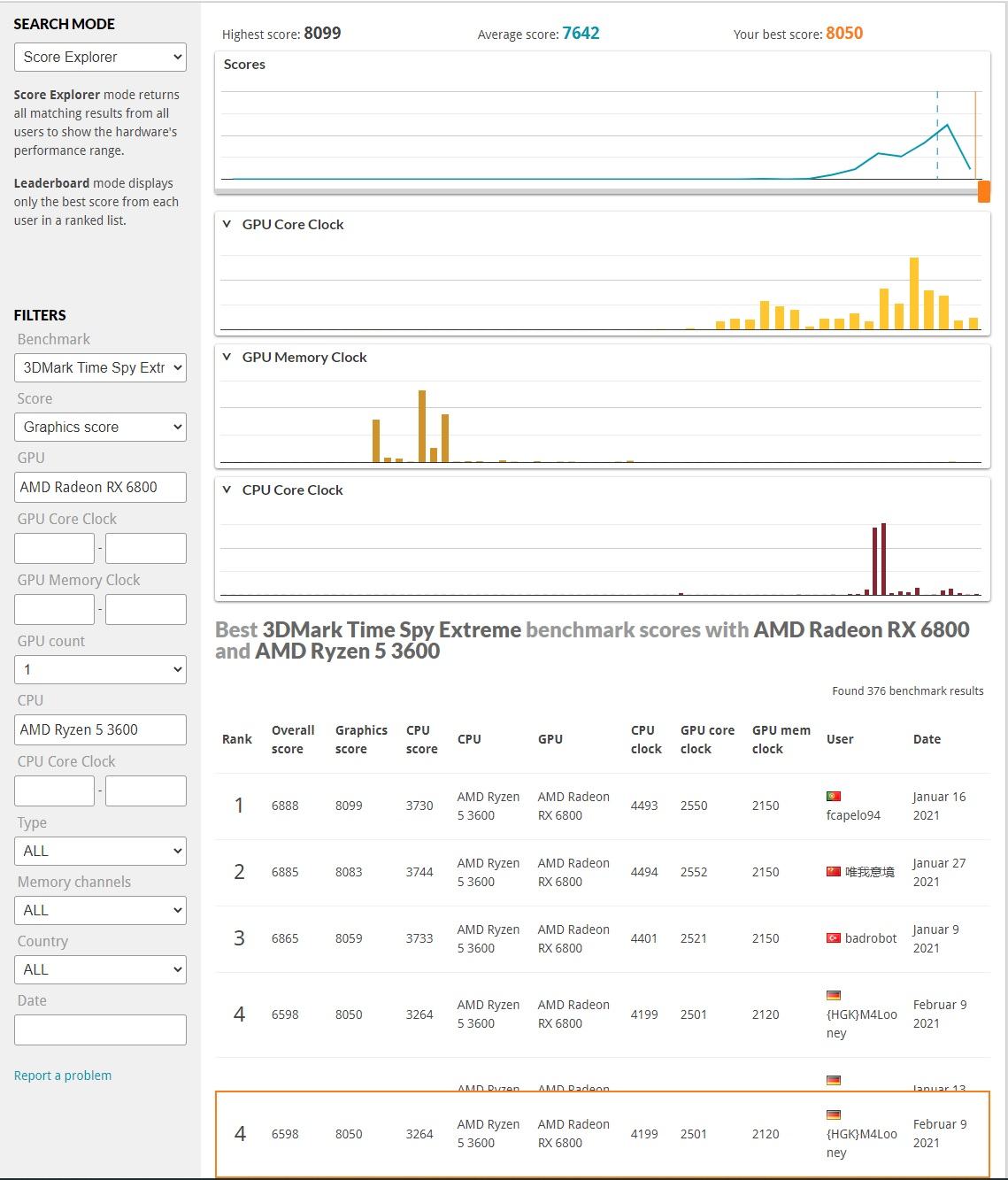Viewport: 1008px width, 1180px height.
Task: Click the CPU score column header
Action: point(422,739)
